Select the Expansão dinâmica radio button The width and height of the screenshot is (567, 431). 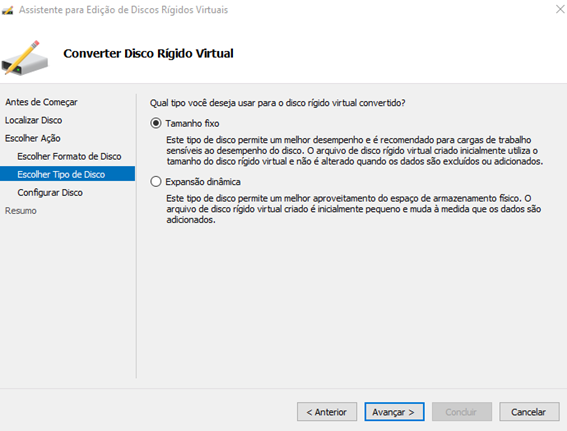click(156, 182)
